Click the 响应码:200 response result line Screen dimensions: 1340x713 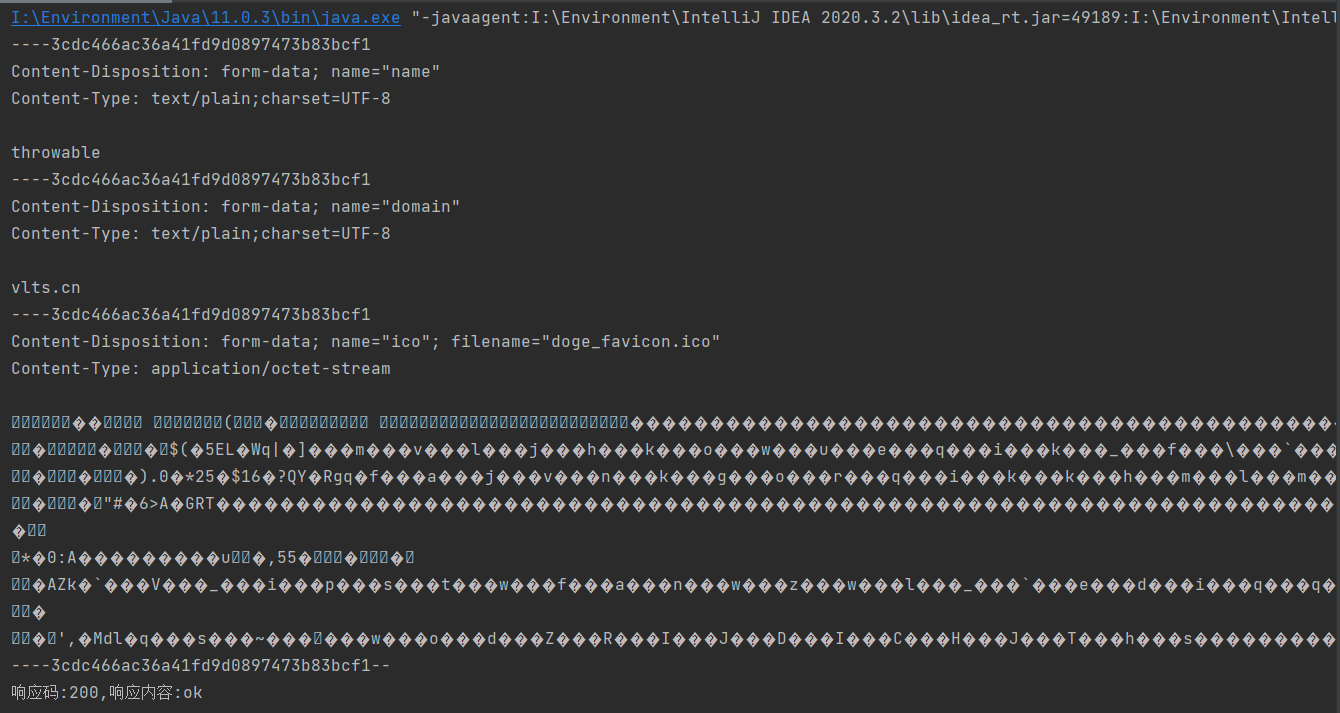click(x=107, y=693)
